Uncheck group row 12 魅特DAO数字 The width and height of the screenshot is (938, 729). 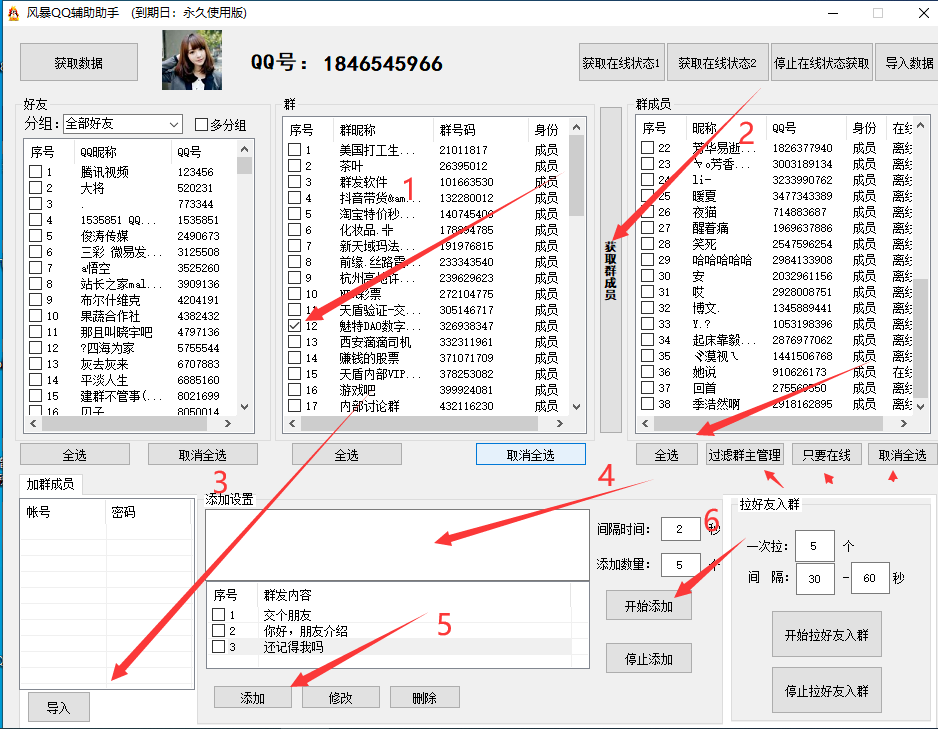[x=294, y=326]
